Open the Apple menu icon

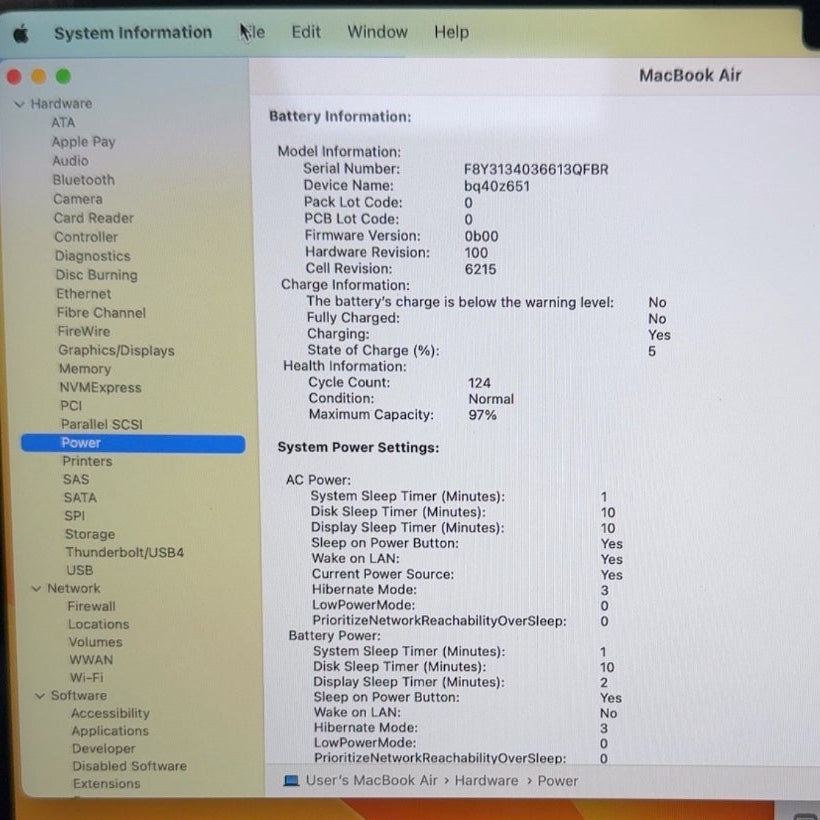[x=21, y=34]
